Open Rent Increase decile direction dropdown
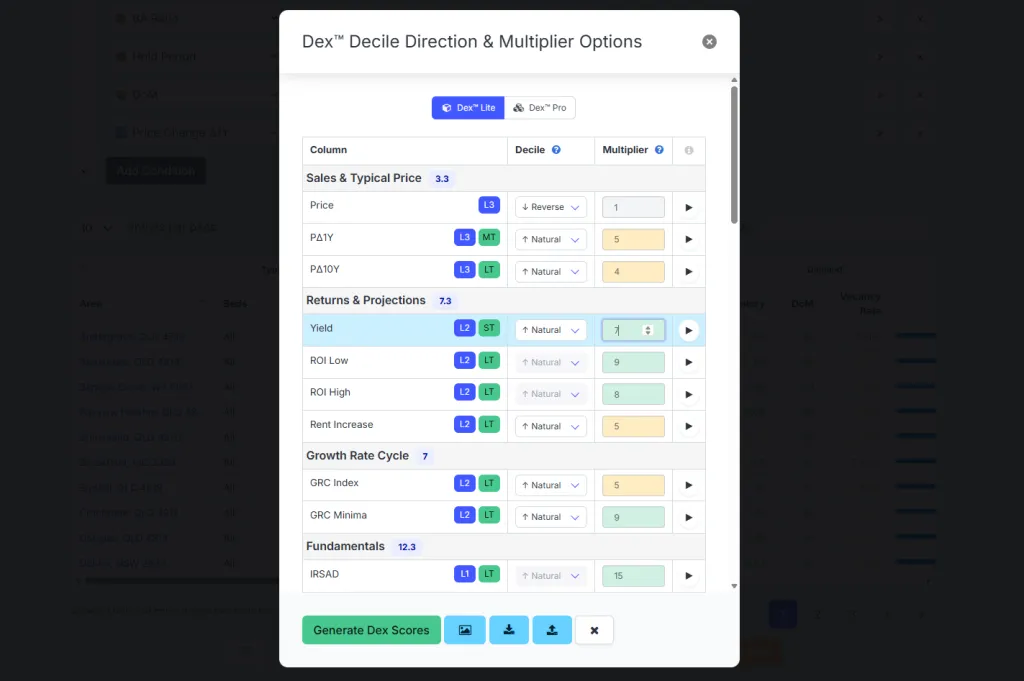 click(551, 426)
